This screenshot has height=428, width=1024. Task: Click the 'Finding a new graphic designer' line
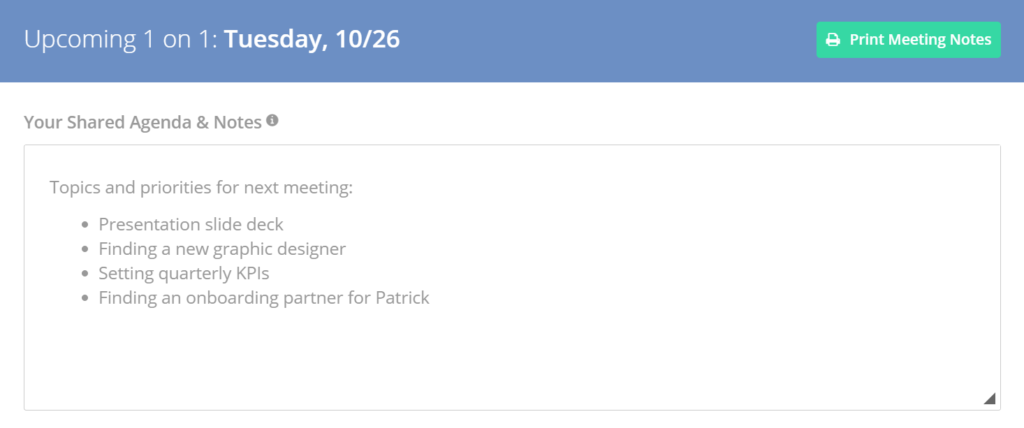[x=222, y=249]
